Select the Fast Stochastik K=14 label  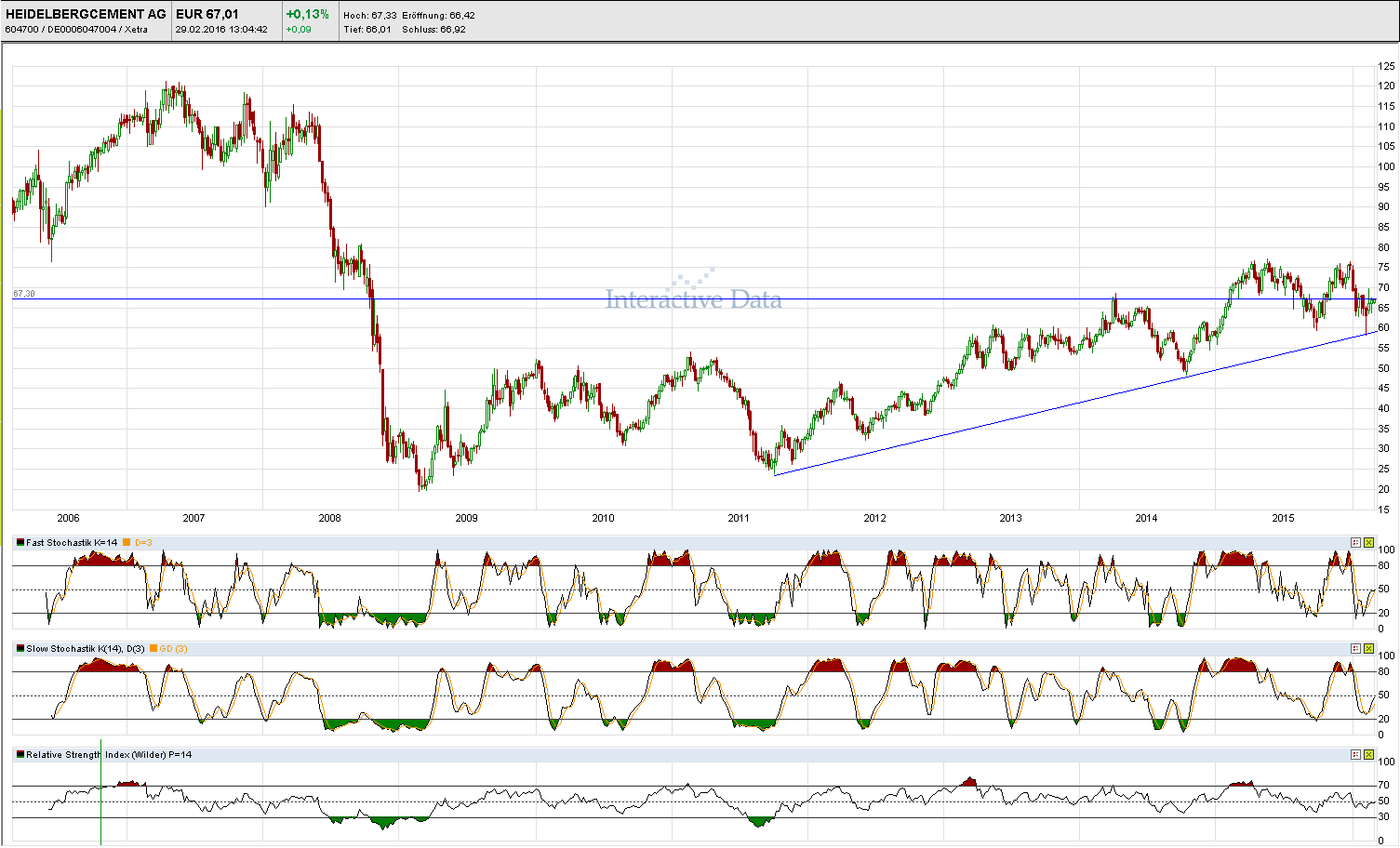point(72,542)
